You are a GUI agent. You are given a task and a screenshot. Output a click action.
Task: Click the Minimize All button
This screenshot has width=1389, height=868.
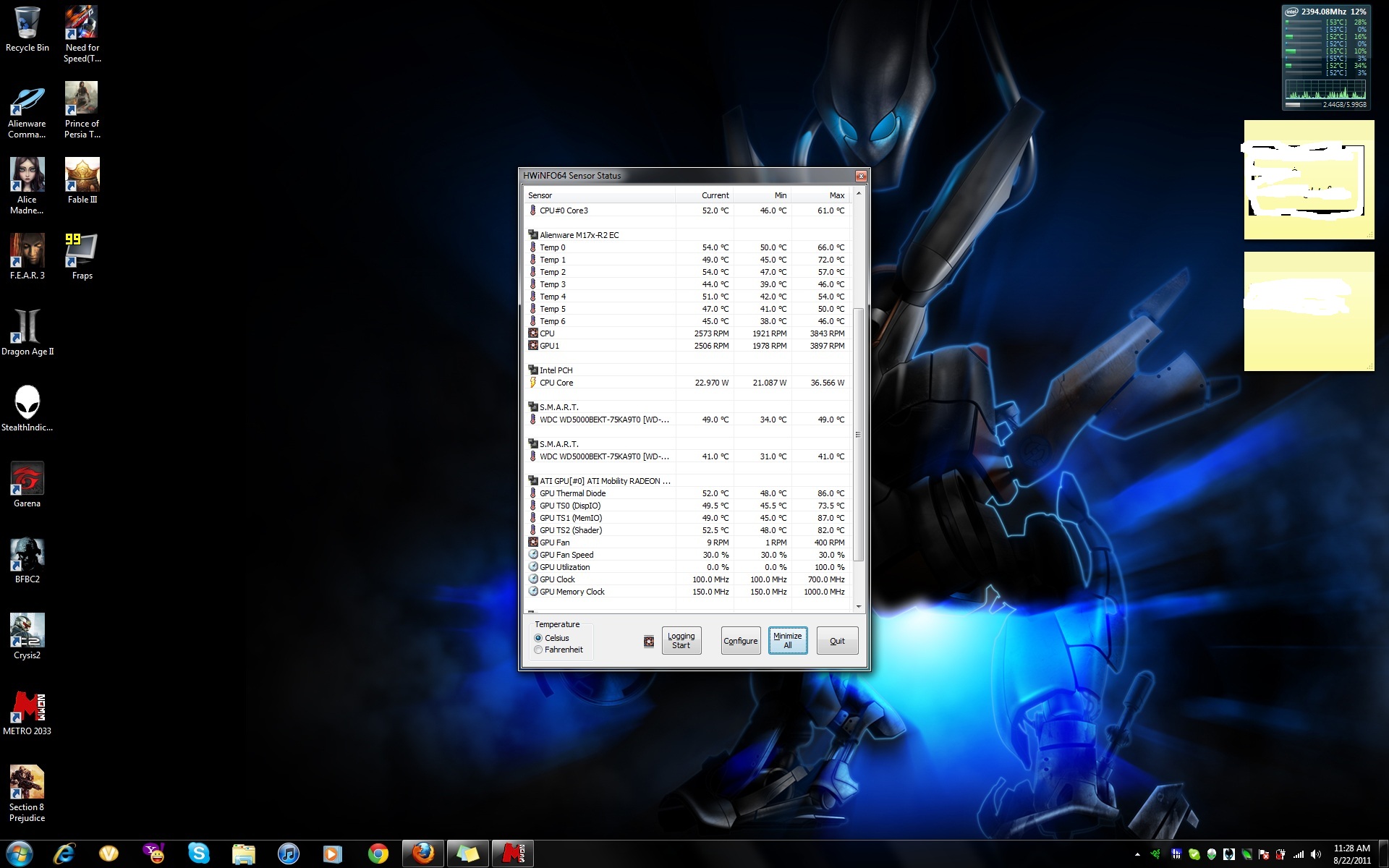click(787, 641)
